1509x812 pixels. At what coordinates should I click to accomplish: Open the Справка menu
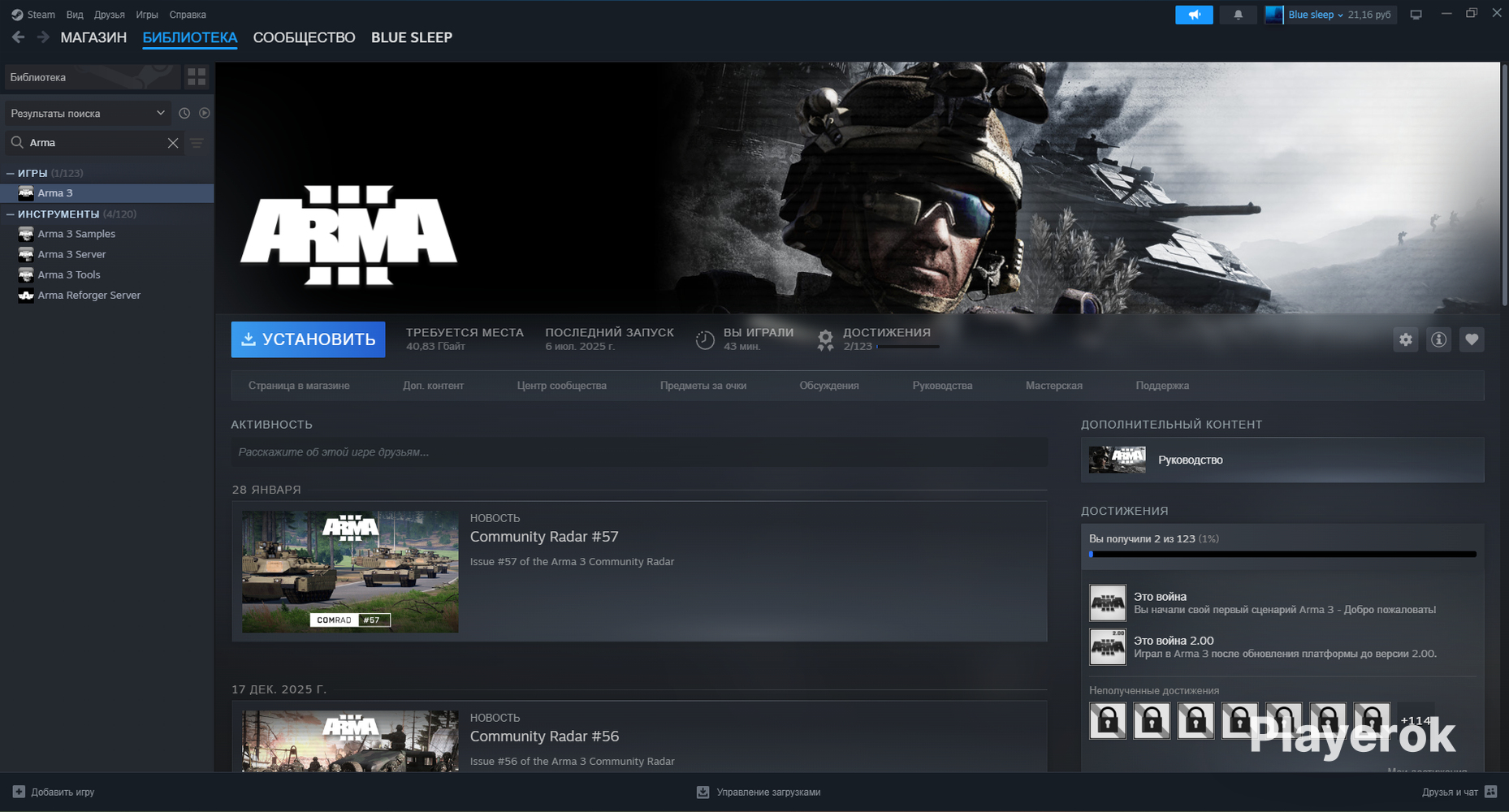coord(188,15)
